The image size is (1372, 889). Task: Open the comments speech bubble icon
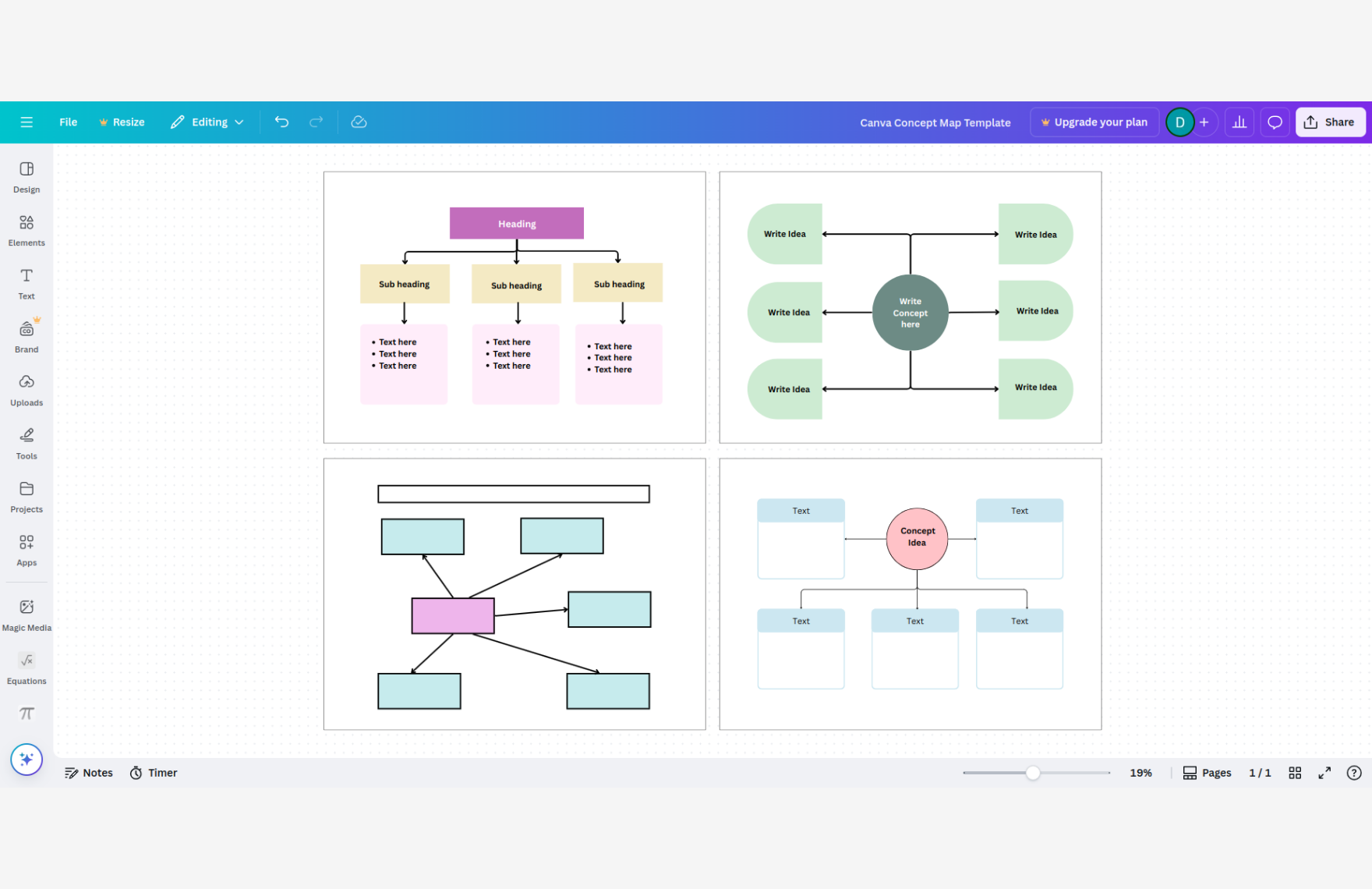click(1275, 122)
